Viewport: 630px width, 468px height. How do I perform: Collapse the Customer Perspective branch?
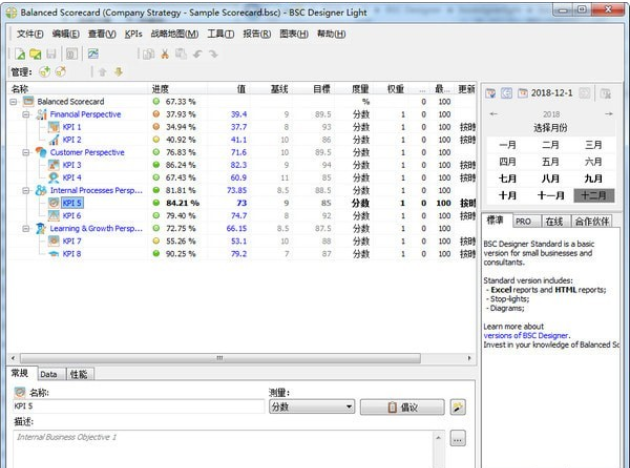(x=26, y=152)
